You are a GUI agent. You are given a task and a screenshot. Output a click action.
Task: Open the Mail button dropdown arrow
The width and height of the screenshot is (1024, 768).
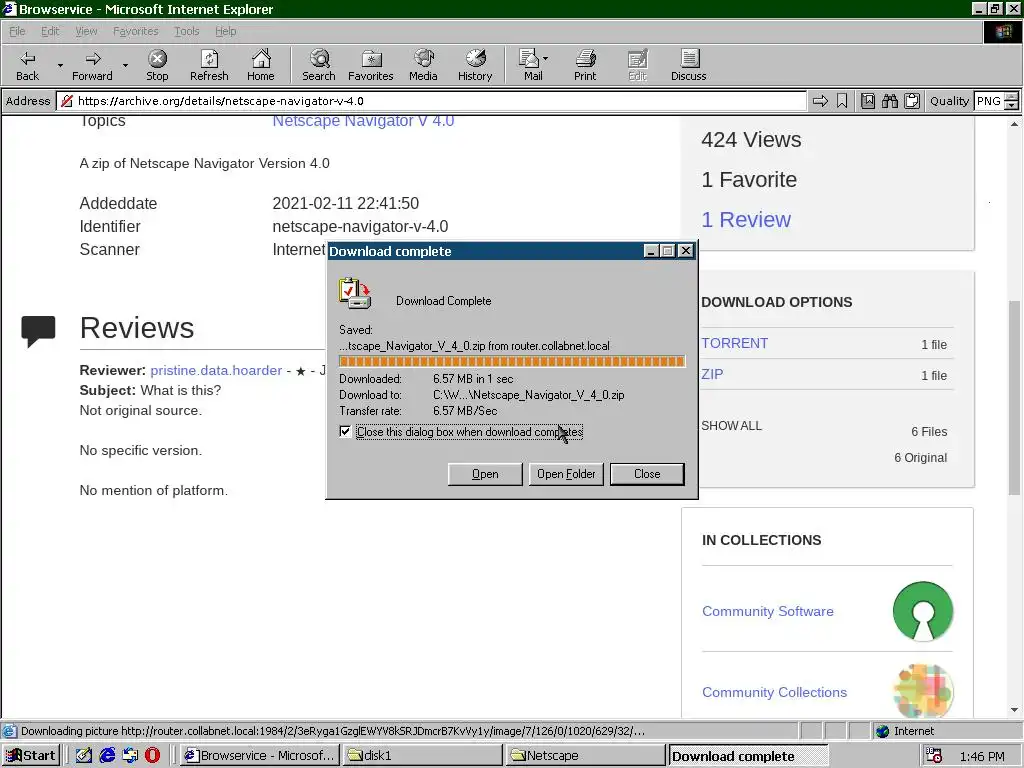point(545,58)
